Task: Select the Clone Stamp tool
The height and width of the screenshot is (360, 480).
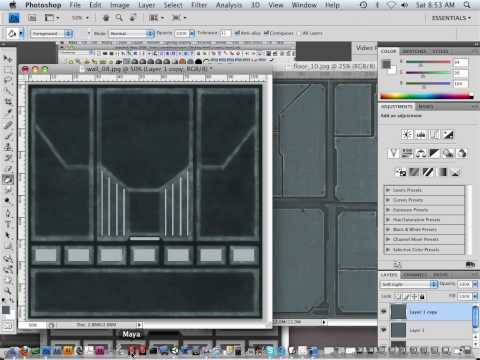Action: (7, 147)
